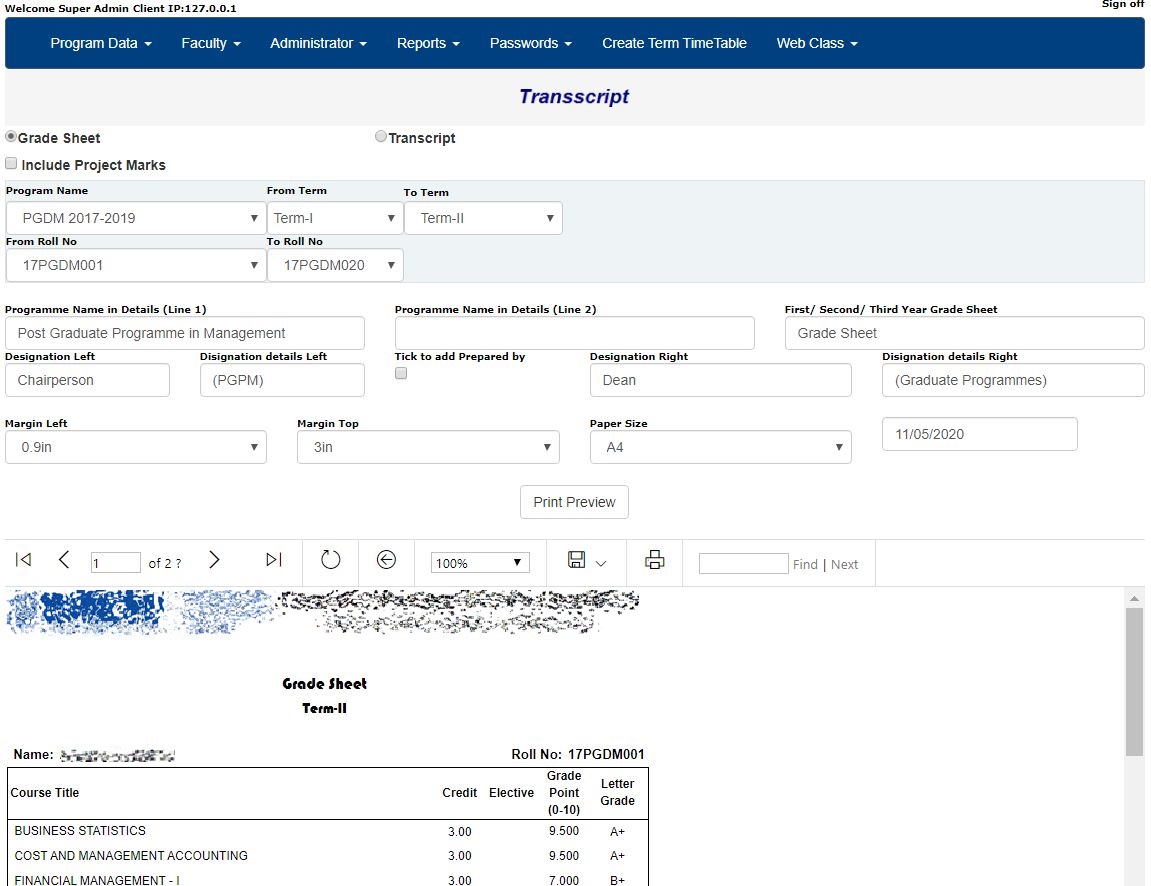Click the Print Preview button
The image size is (1151, 886).
point(573,502)
